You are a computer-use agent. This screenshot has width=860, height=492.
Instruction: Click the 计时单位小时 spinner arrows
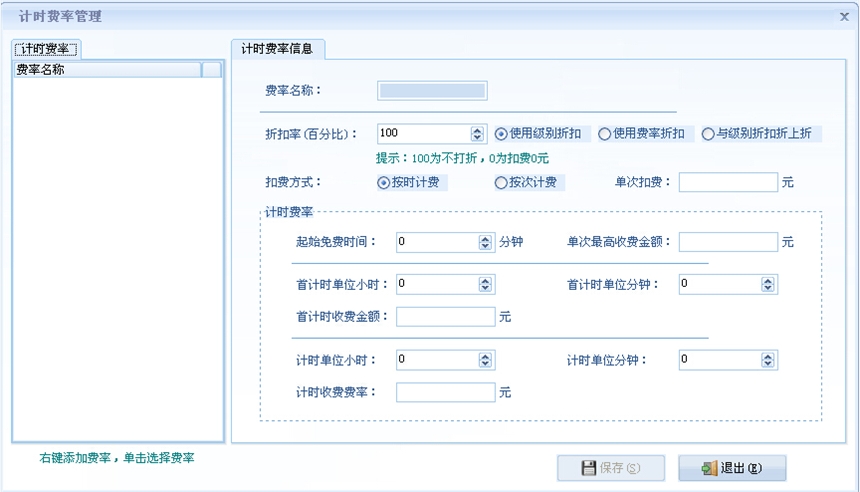tap(485, 360)
